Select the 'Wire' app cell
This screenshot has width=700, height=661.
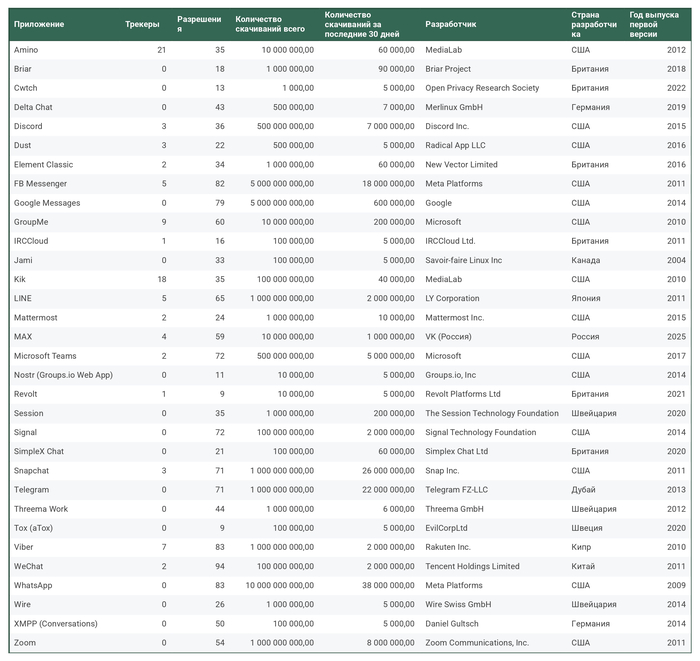click(22, 605)
